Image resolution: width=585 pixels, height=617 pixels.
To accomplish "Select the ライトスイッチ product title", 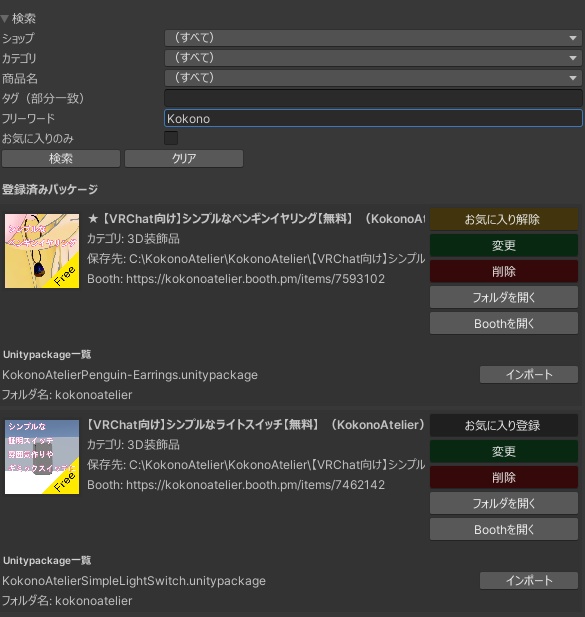I will tap(256, 425).
